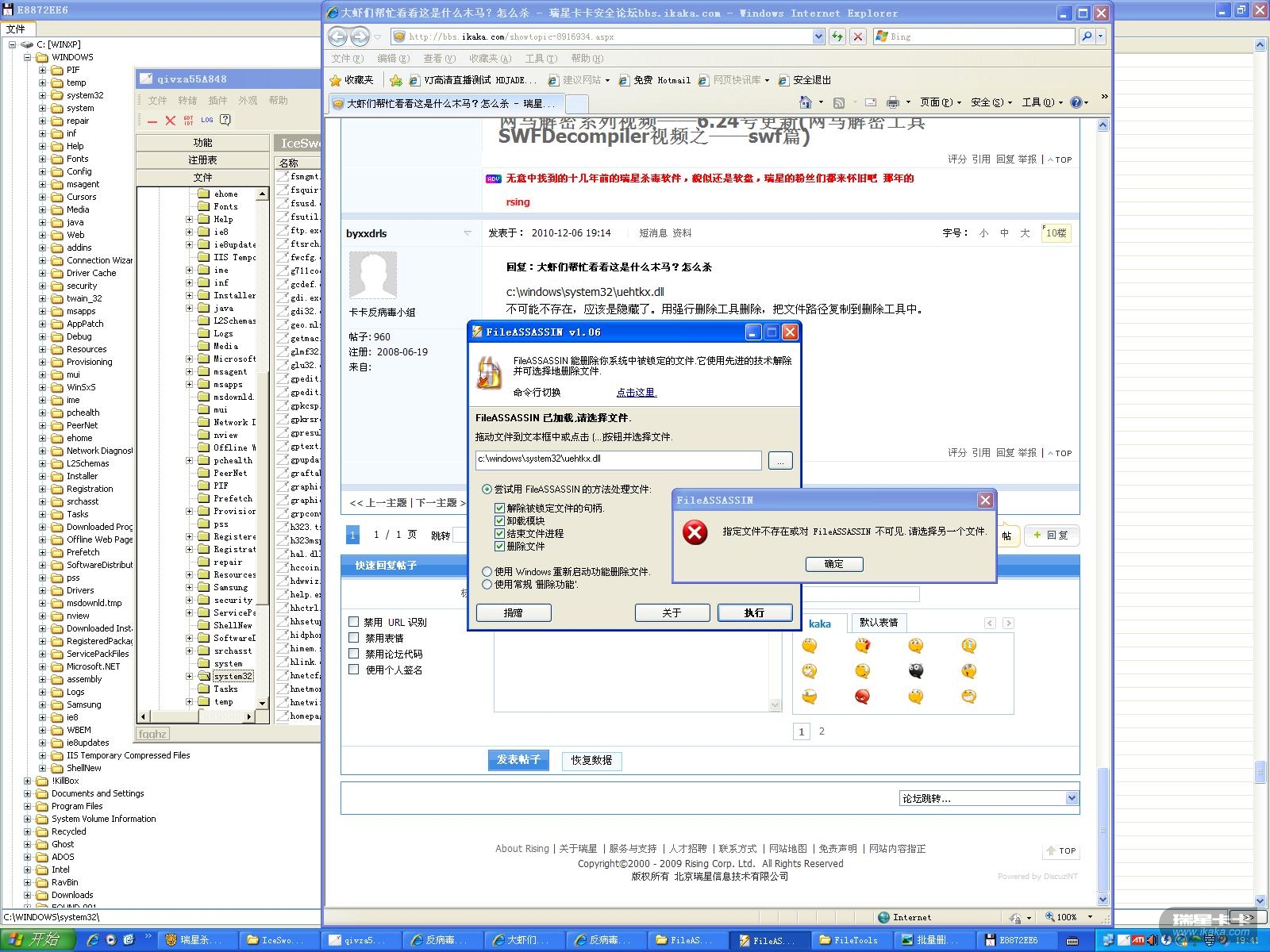Viewport: 1270px width, 952px height.
Task: Click the FileTools taskbar button
Action: point(852,940)
